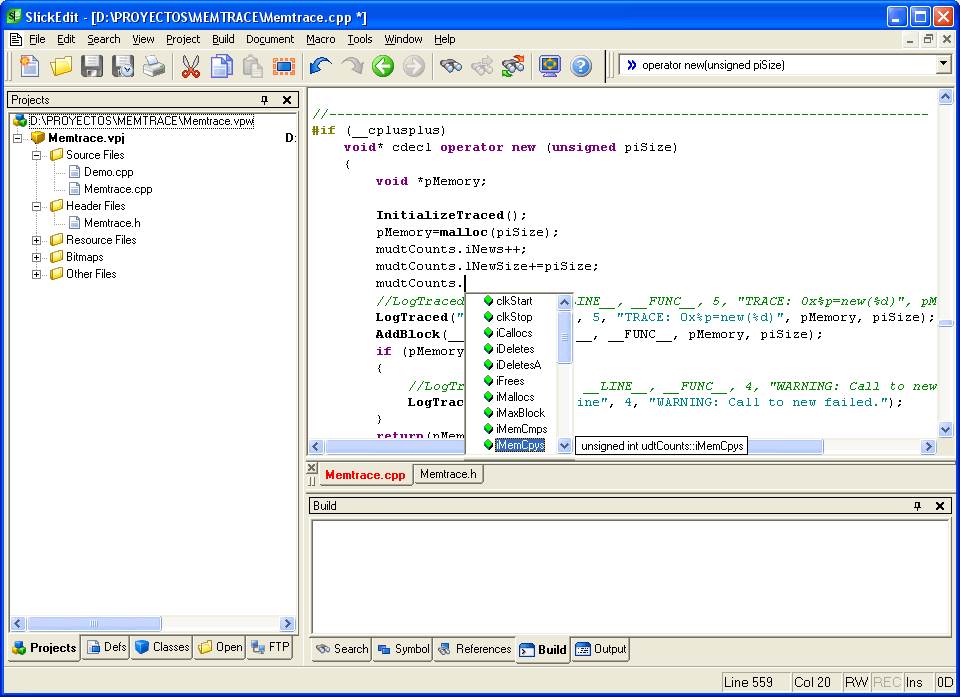The width and height of the screenshot is (960, 697).
Task: Switch to the Memtrace.h file tab
Action: click(x=448, y=474)
